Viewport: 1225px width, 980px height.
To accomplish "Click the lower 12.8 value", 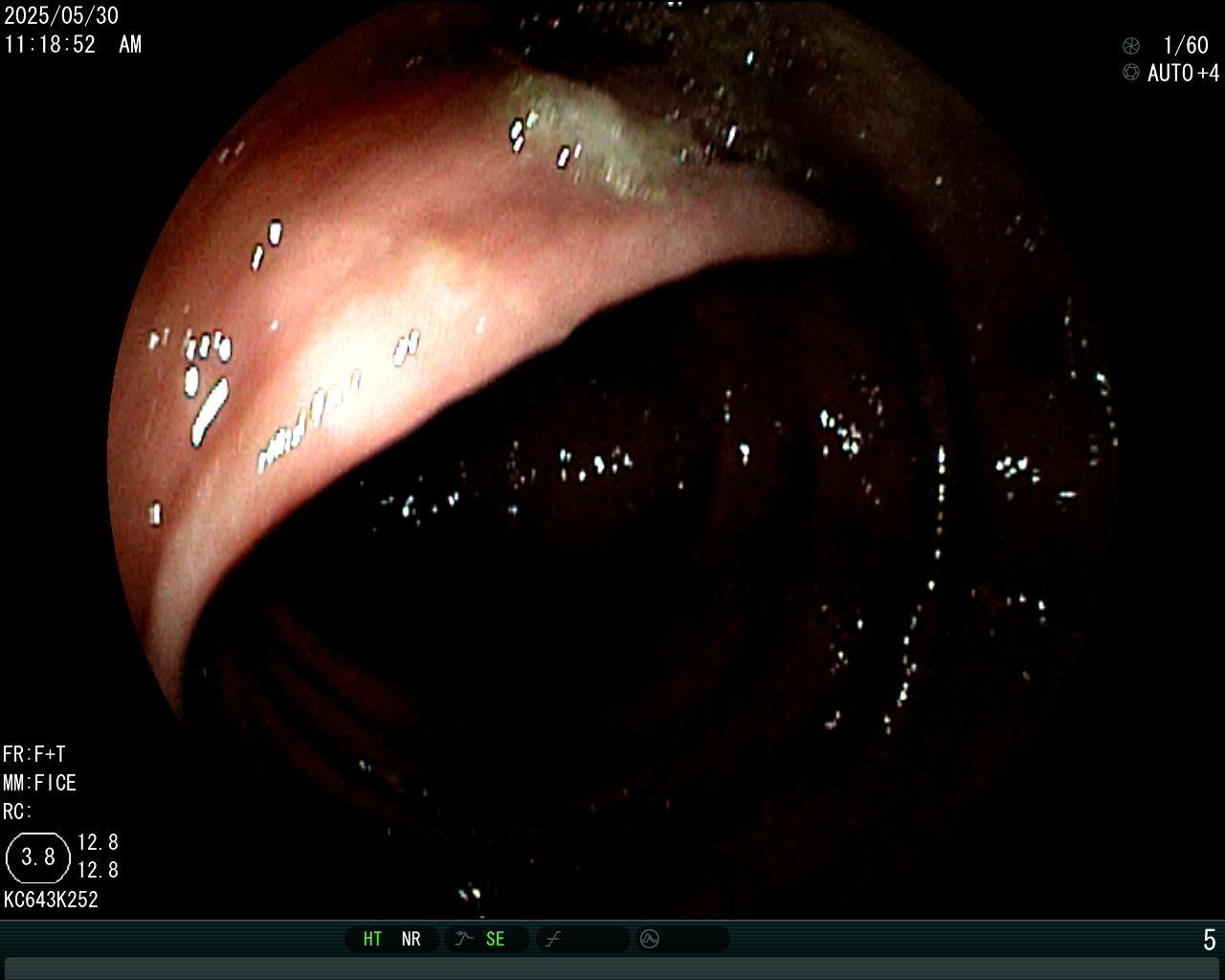I will click(x=98, y=870).
